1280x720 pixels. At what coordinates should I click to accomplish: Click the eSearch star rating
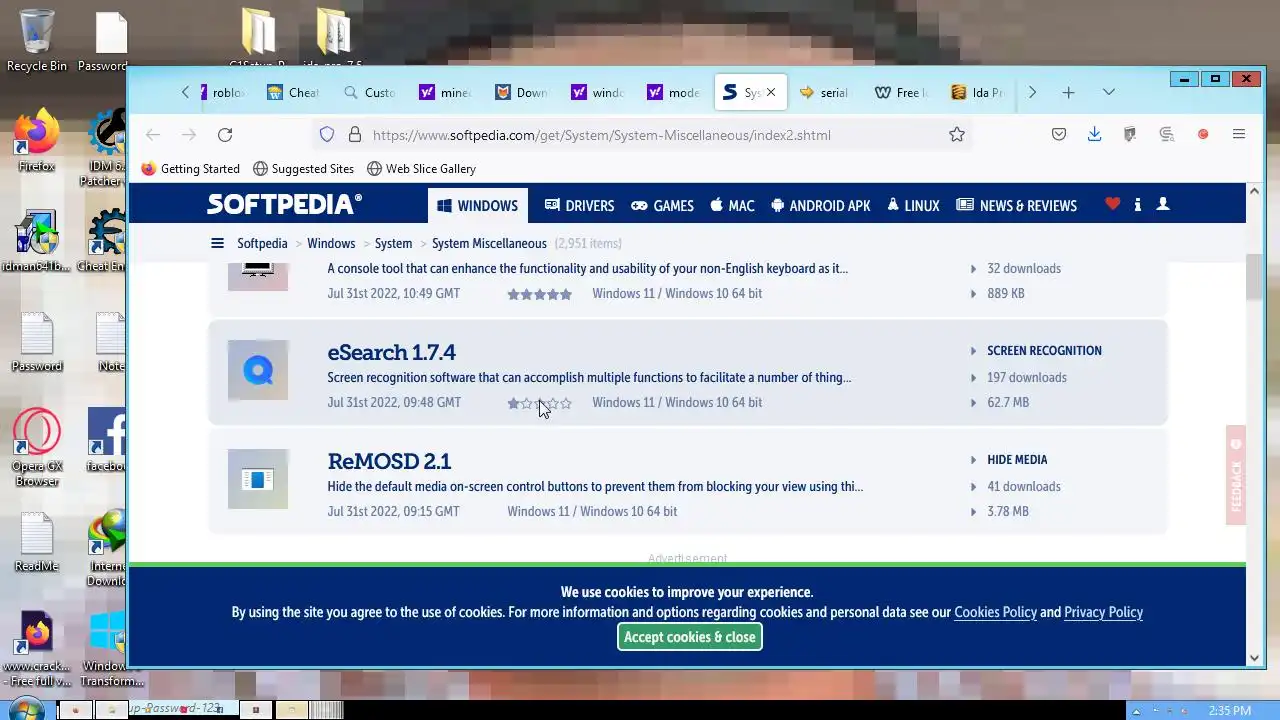click(x=539, y=403)
